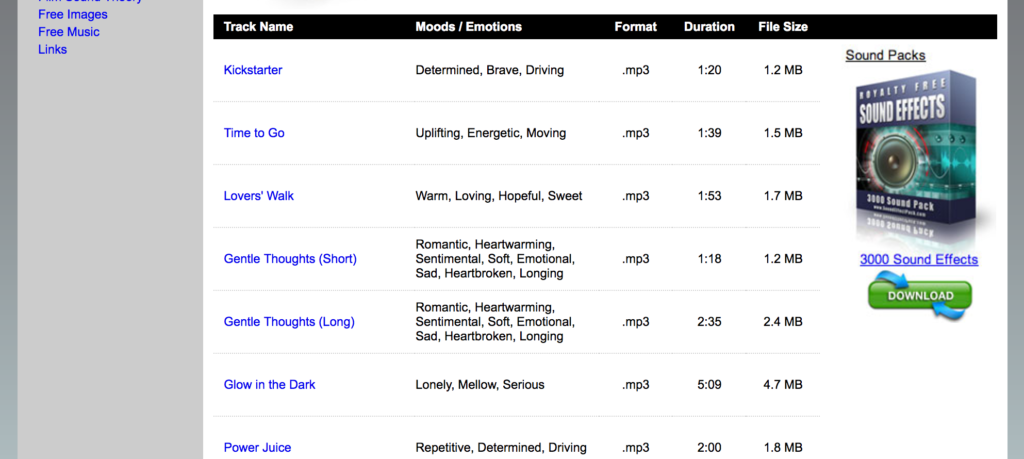Viewport: 1024px width, 459px height.
Task: Go to Free Music in sidebar
Action: (69, 32)
